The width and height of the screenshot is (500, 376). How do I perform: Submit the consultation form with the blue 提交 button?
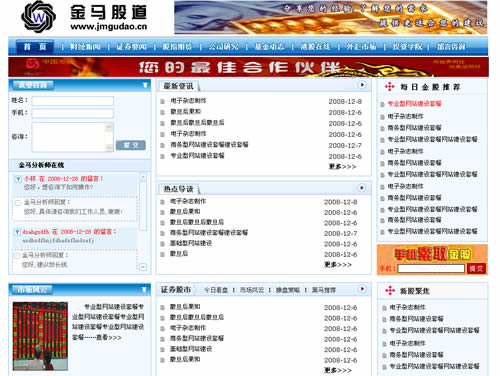click(131, 145)
